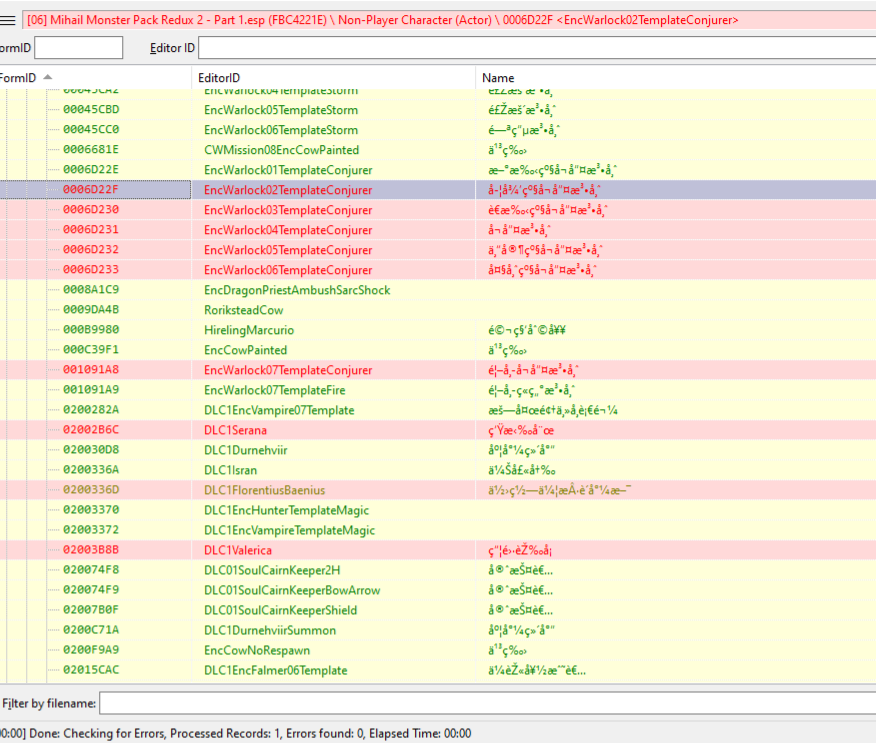Select row EncWarlock05TemplateConjurer
This screenshot has width=876, height=743.
point(438,250)
